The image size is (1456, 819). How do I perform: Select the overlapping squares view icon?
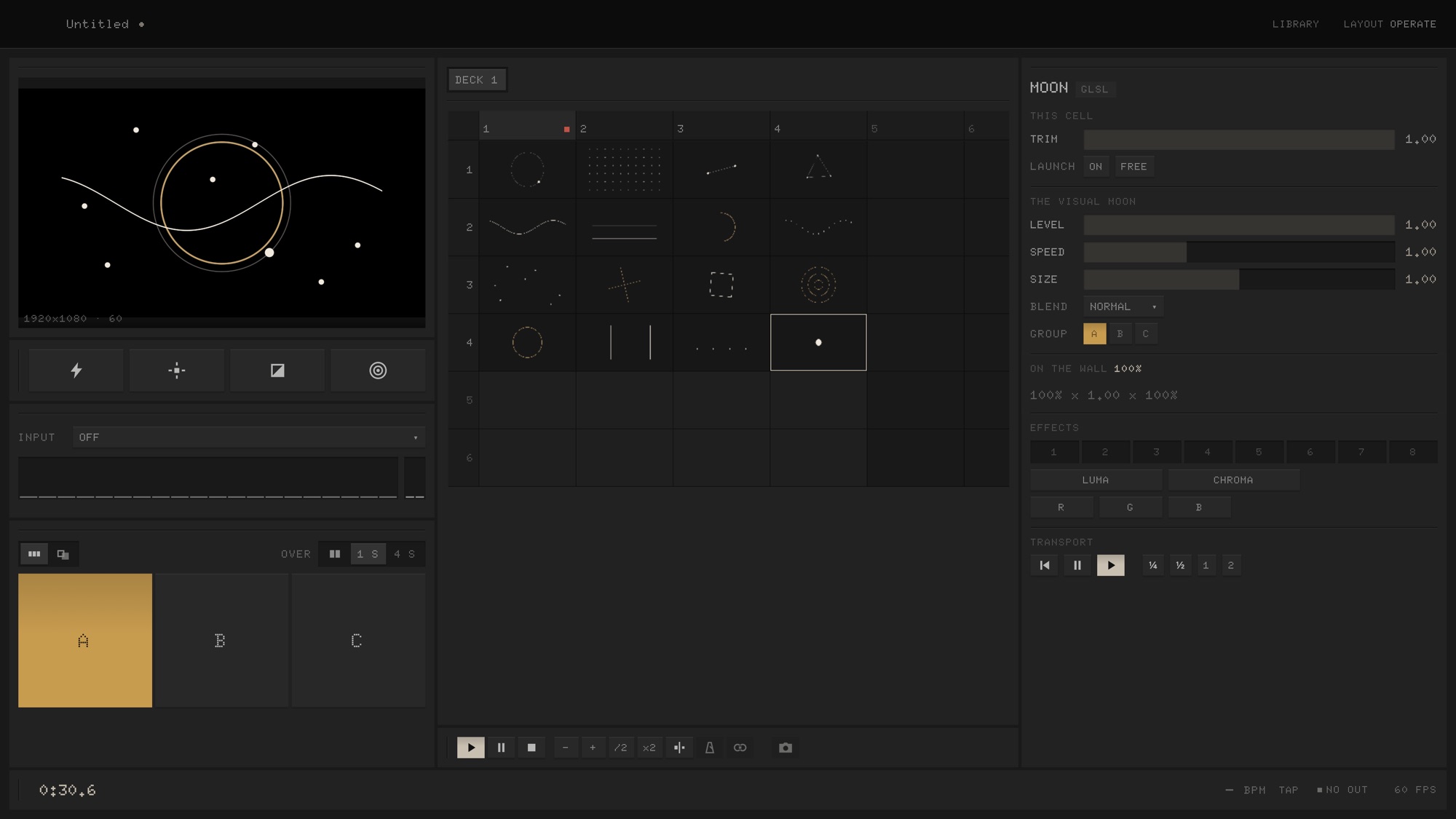(63, 554)
